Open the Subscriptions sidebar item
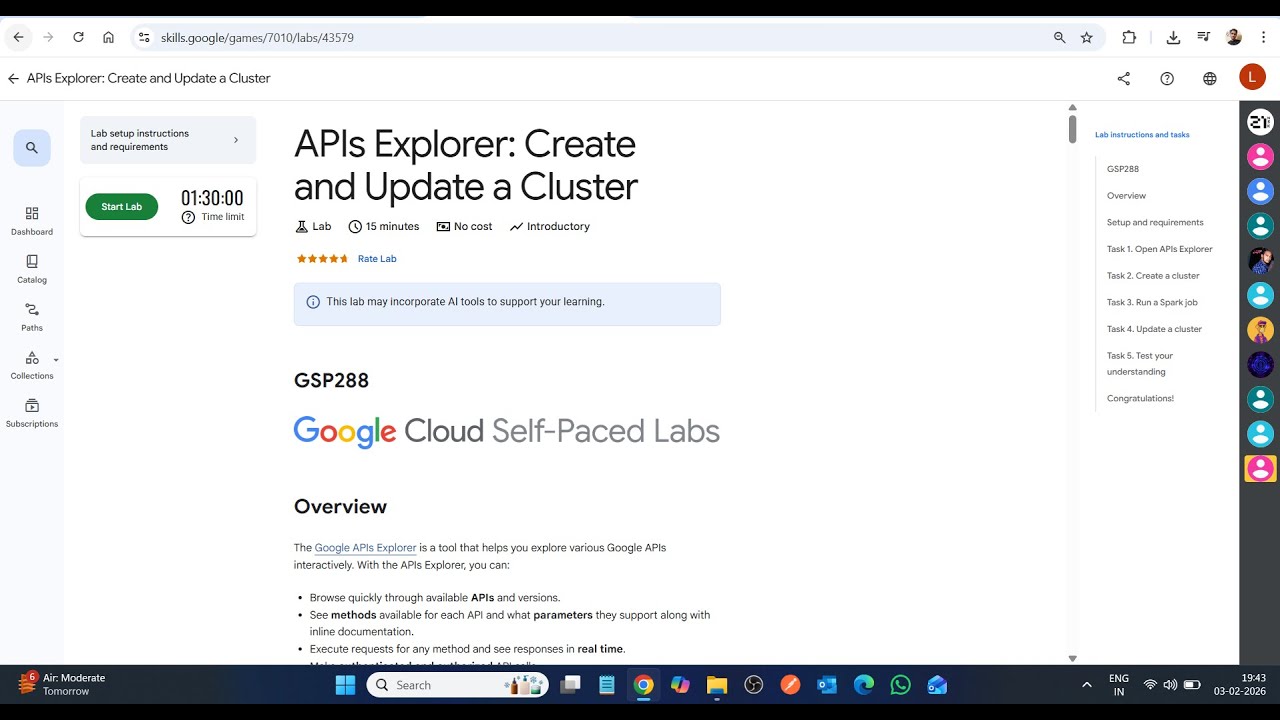 32,413
